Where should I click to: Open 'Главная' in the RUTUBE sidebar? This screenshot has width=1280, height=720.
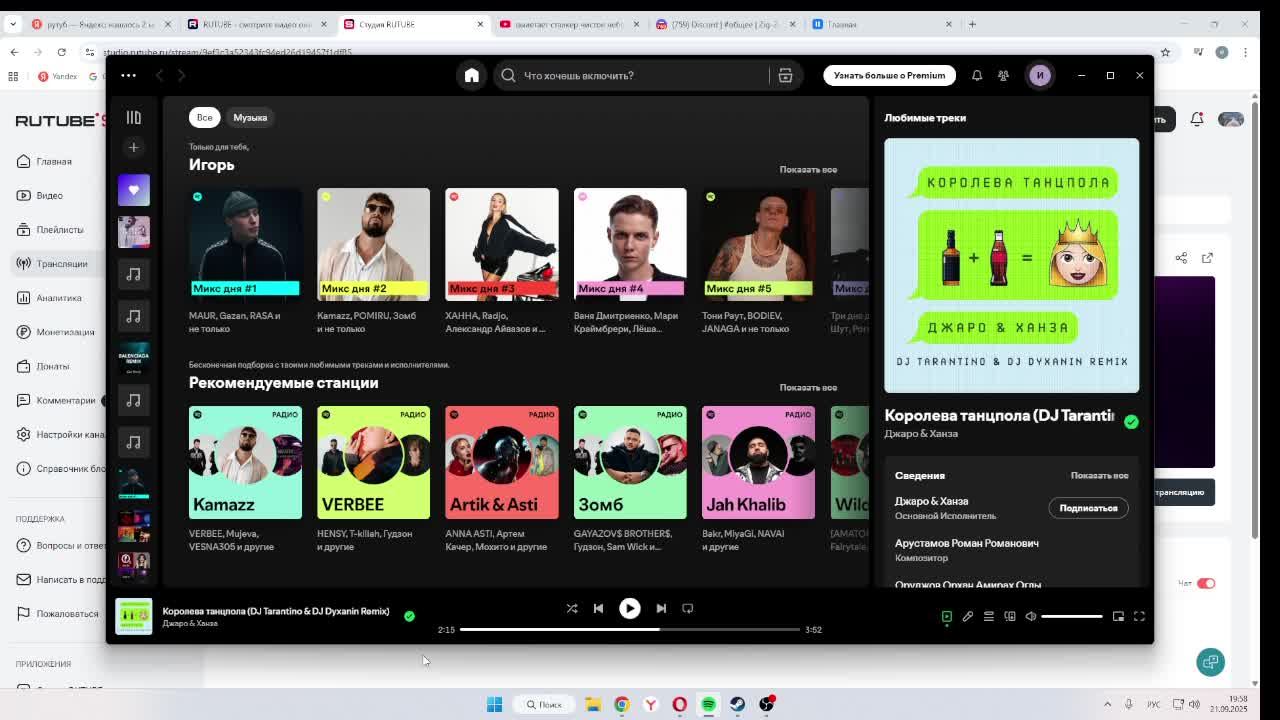point(54,161)
